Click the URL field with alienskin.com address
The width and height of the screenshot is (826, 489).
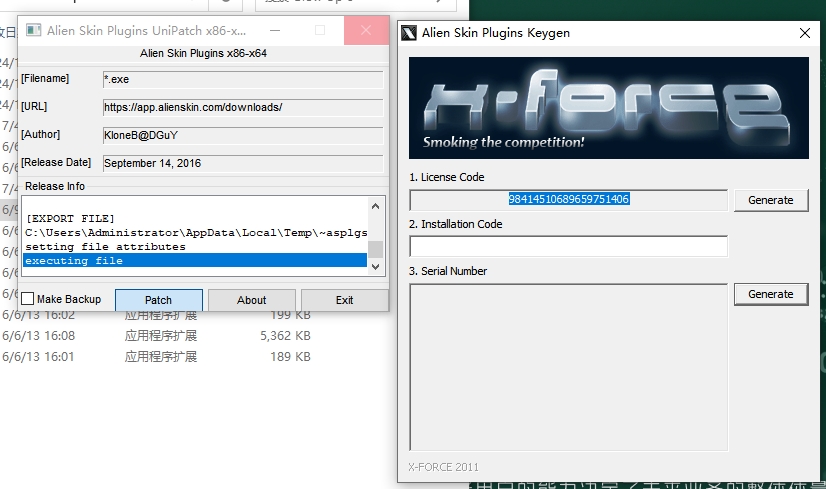pos(243,107)
